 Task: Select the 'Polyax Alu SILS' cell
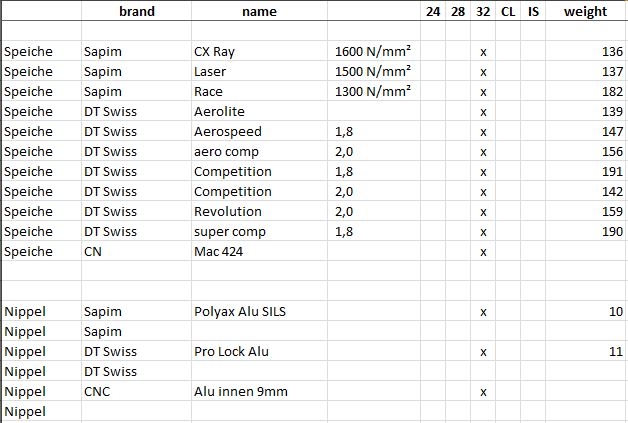click(259, 311)
